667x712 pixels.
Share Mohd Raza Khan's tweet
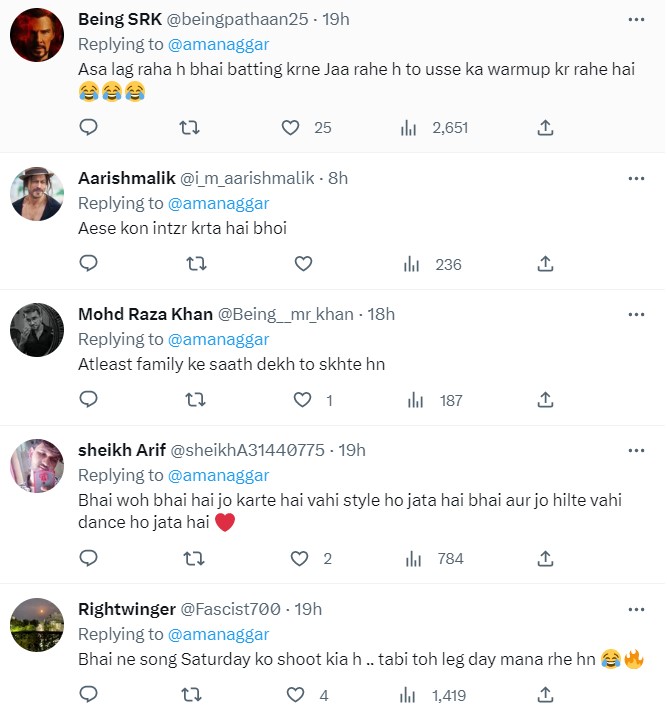click(545, 400)
